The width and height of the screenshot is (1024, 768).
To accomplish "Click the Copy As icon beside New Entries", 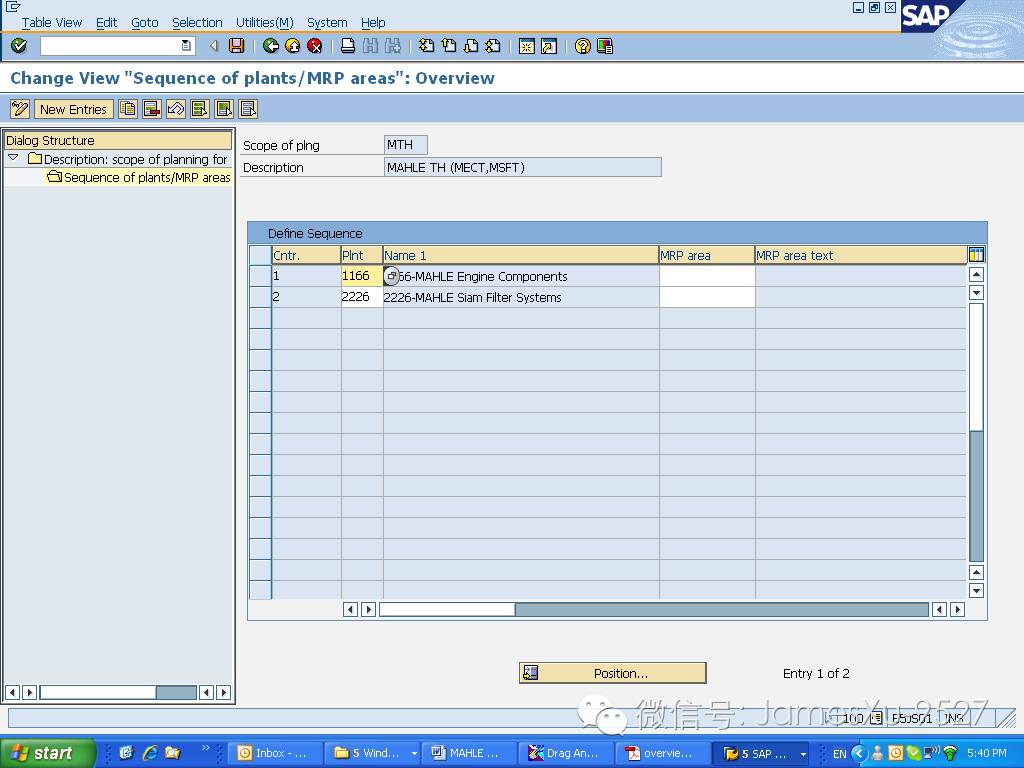I will 127,108.
